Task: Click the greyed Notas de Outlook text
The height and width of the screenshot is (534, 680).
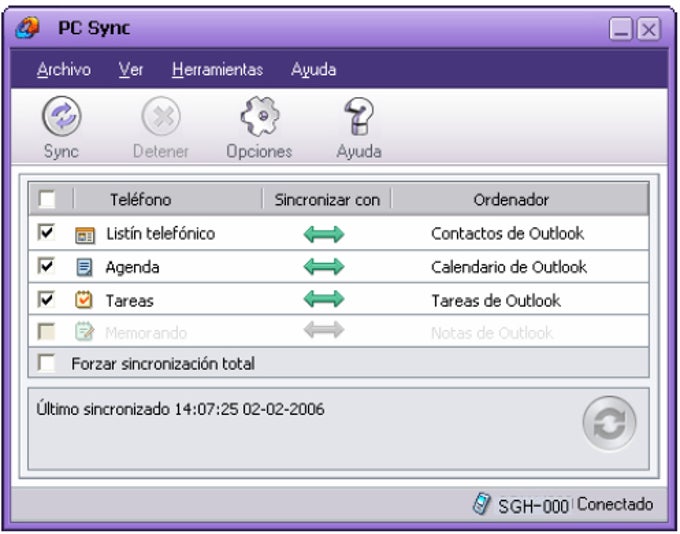Action: pos(492,333)
